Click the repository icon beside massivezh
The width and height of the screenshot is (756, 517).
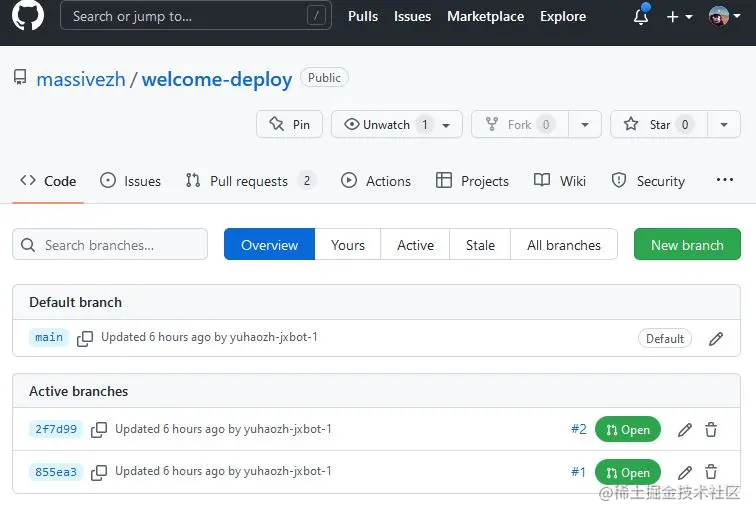click(x=20, y=77)
